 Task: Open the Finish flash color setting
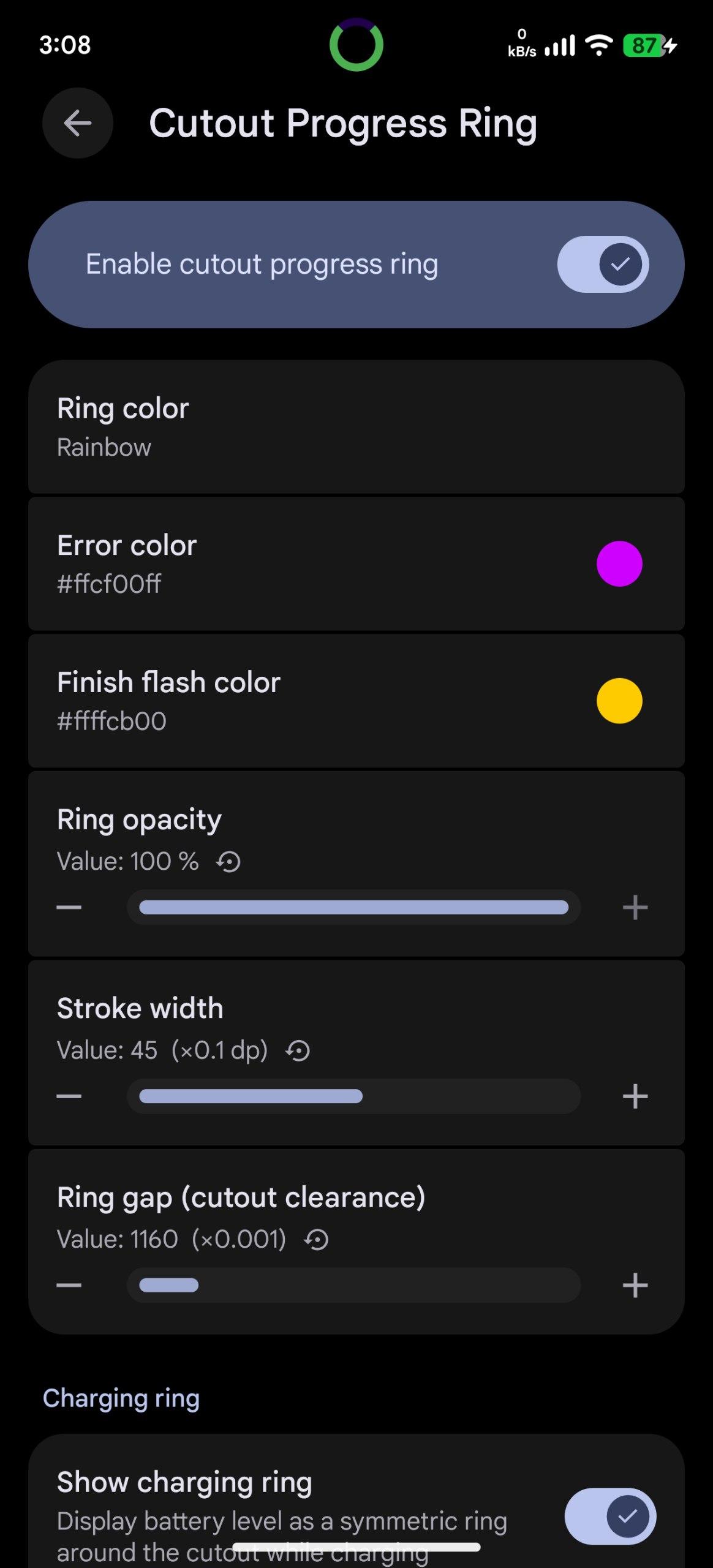coord(306,701)
